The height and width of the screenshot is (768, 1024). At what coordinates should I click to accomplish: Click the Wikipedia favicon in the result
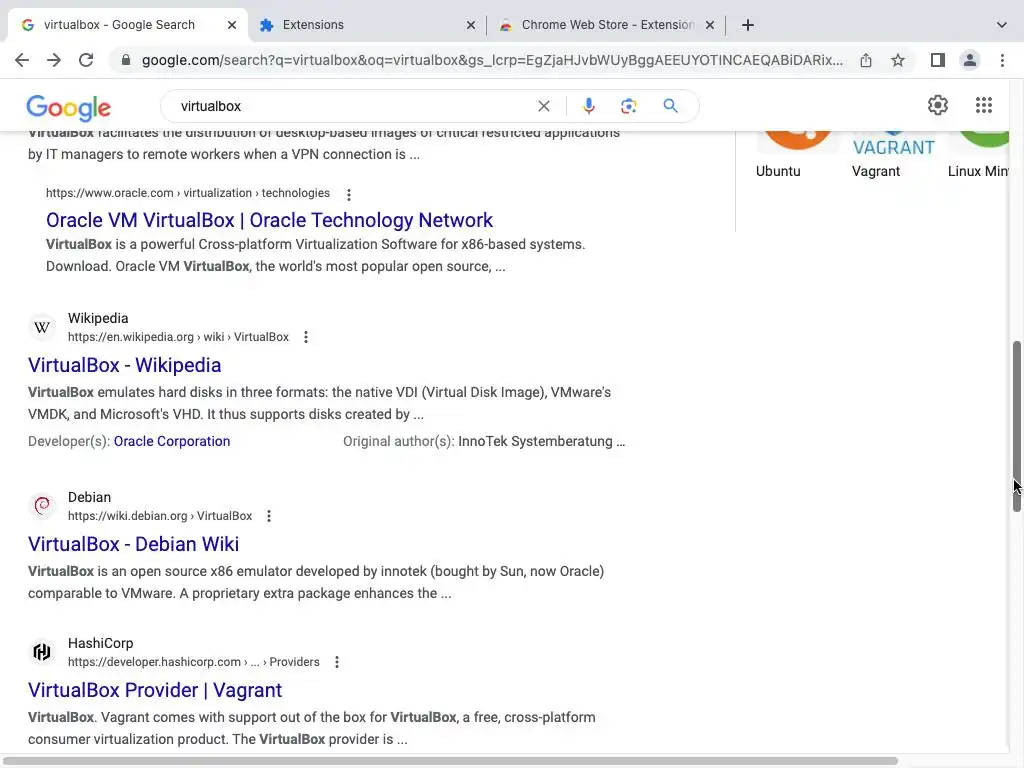[42, 327]
